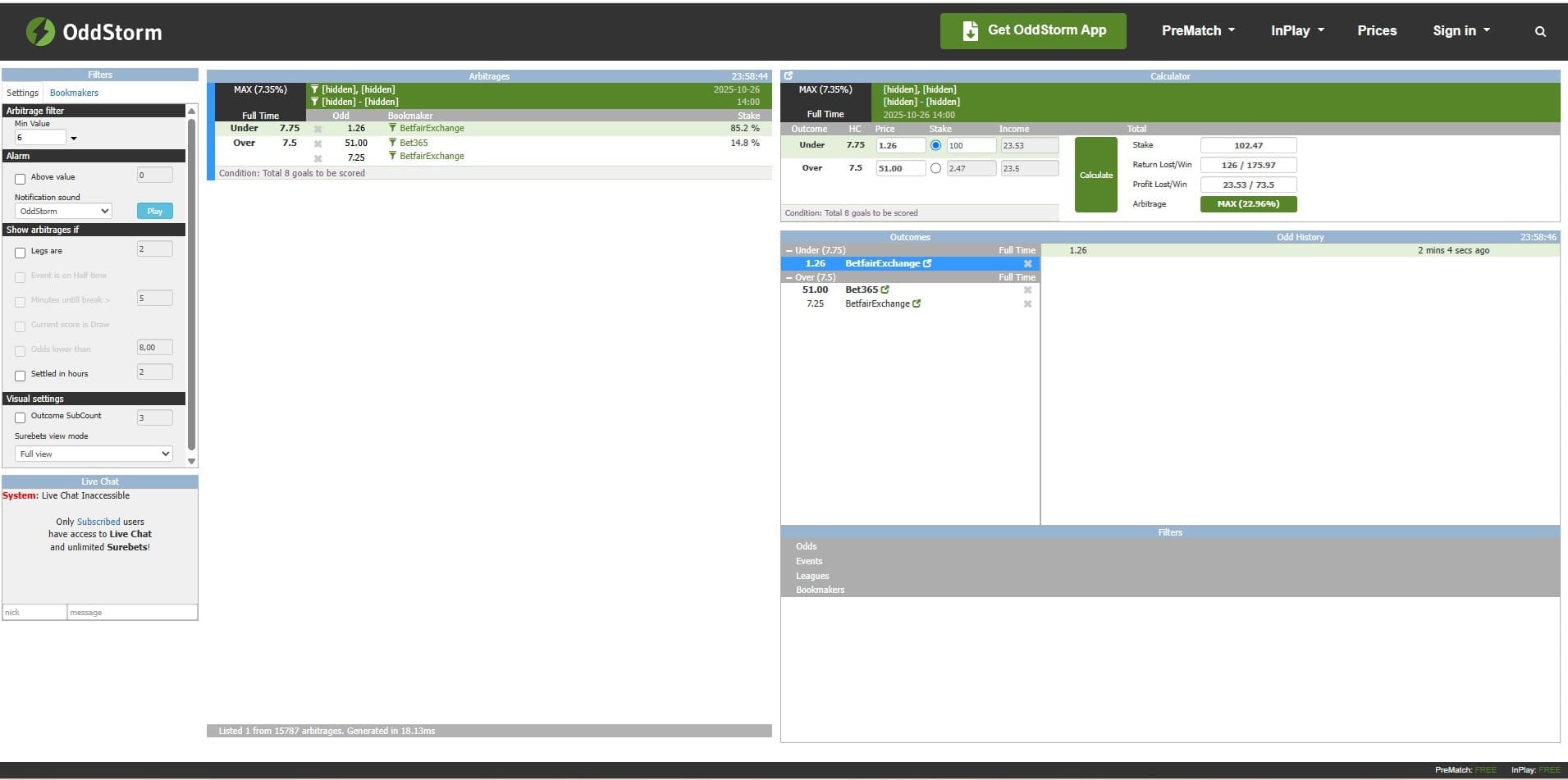Open the Subscribed link in Live Chat panel

tap(97, 522)
